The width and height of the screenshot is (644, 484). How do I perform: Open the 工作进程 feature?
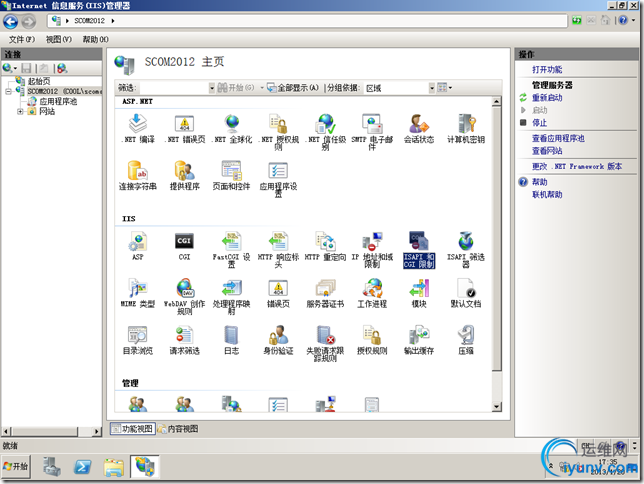click(372, 293)
